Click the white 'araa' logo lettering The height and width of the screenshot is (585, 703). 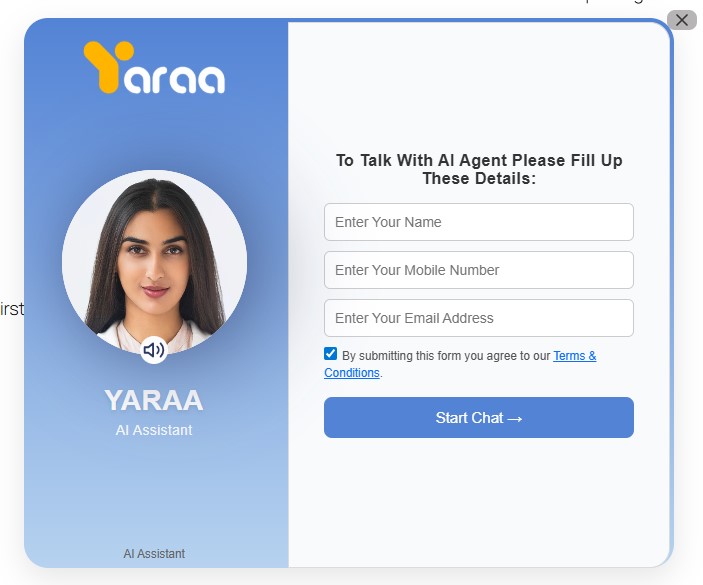[174, 80]
